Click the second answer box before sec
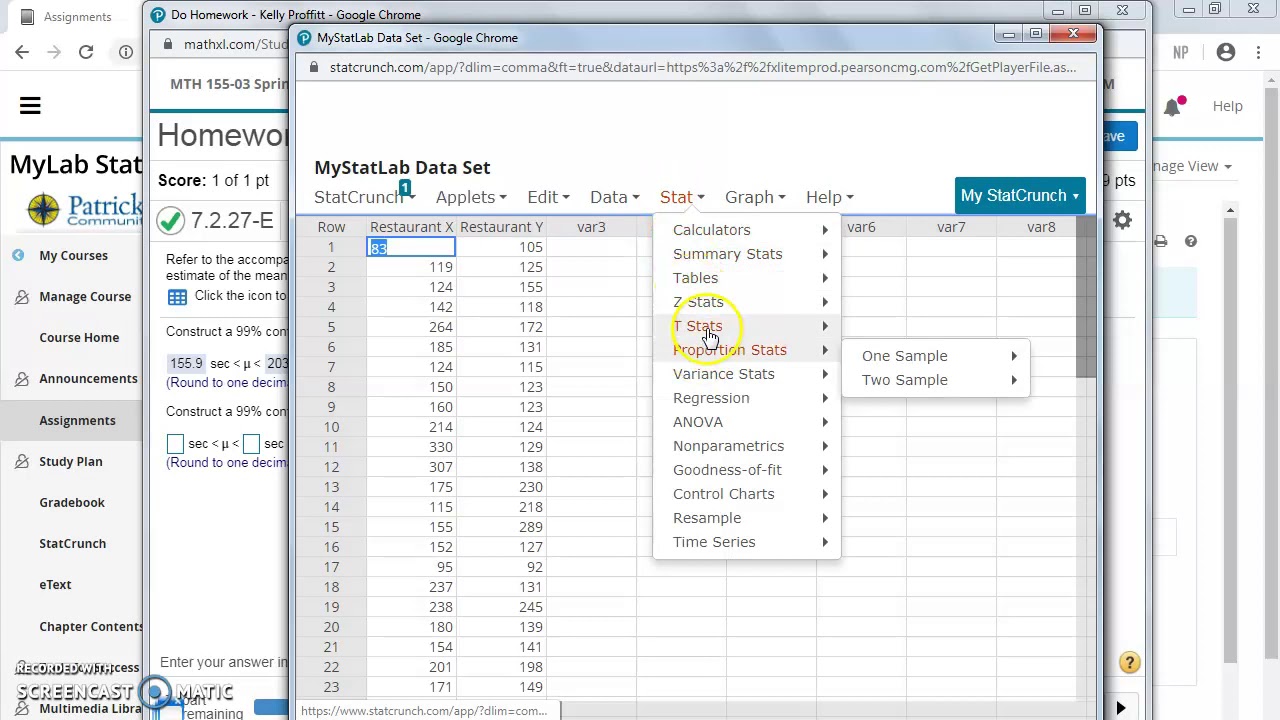1280x720 pixels. point(251,444)
